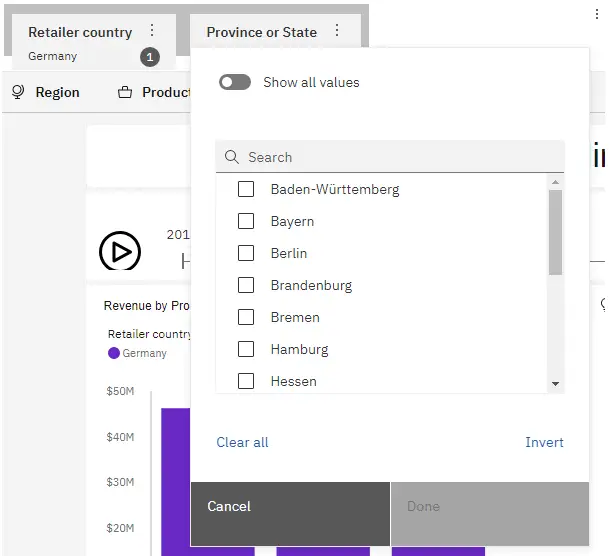Click the list scroll up arrow
The image size is (610, 556).
pyautogui.click(x=556, y=182)
